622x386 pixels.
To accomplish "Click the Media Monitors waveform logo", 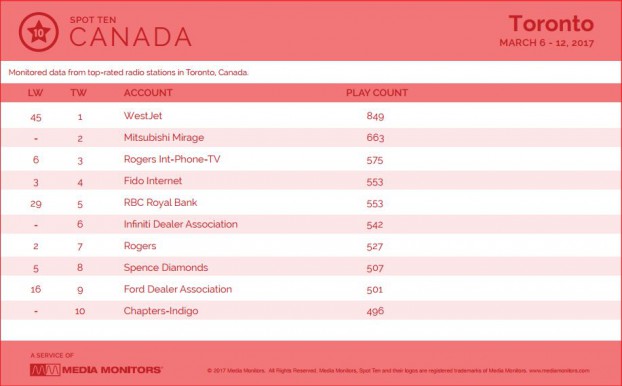I will pos(45,370).
